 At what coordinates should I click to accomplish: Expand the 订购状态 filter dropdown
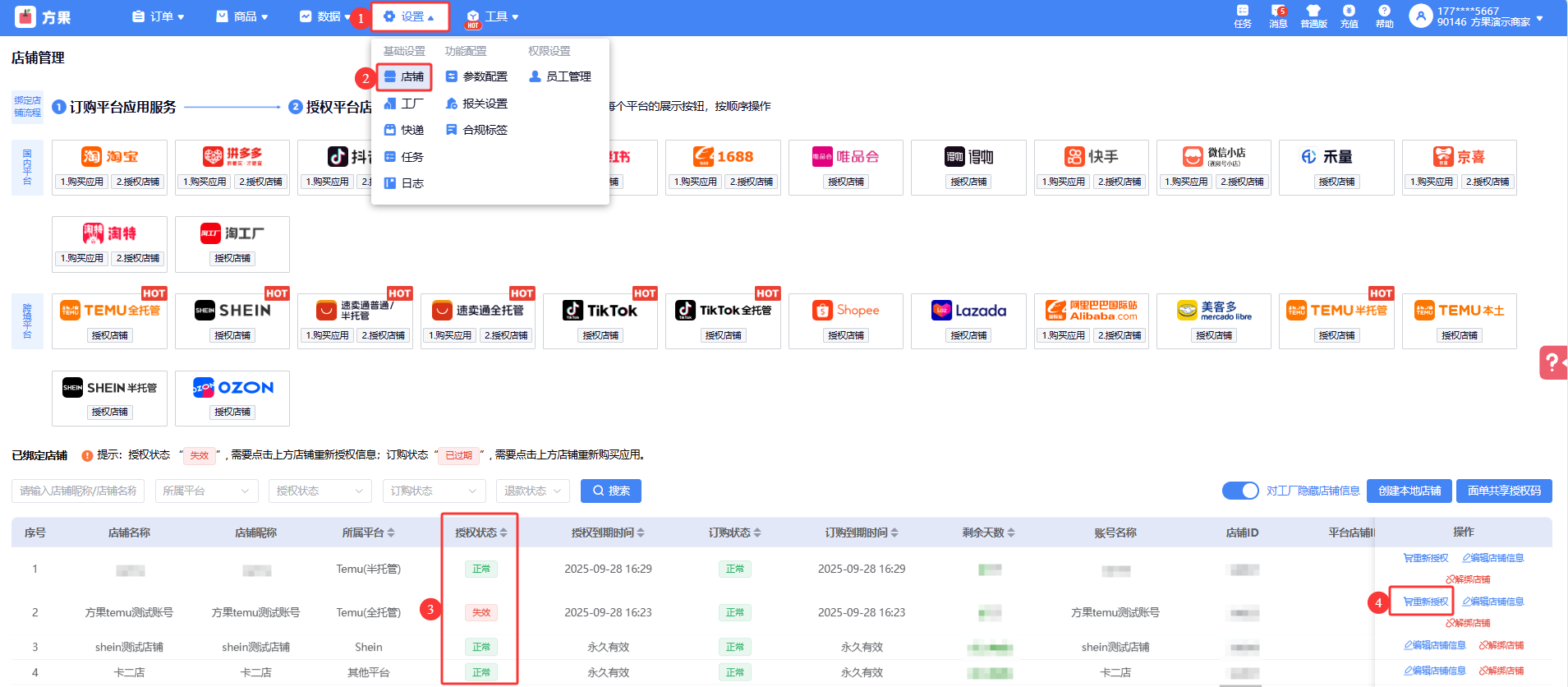pos(434,491)
